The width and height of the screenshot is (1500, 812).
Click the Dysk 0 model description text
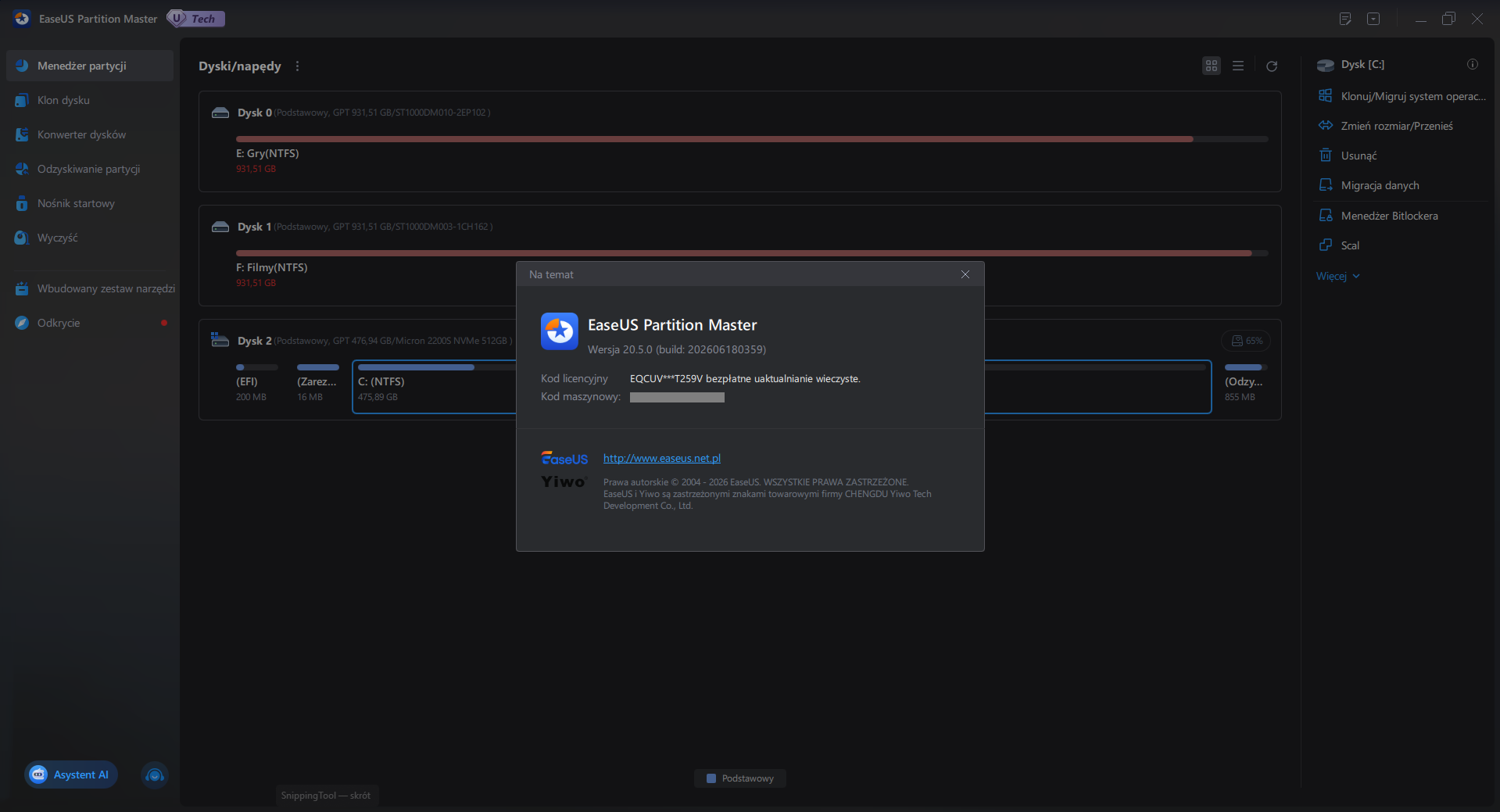pos(382,113)
